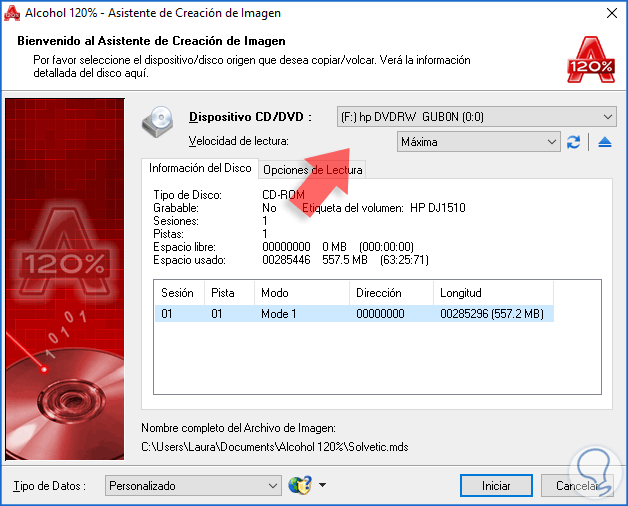This screenshot has width=628, height=506.
Task: Open the Dispositivo CD/DVD dropdown
Action: 476,117
